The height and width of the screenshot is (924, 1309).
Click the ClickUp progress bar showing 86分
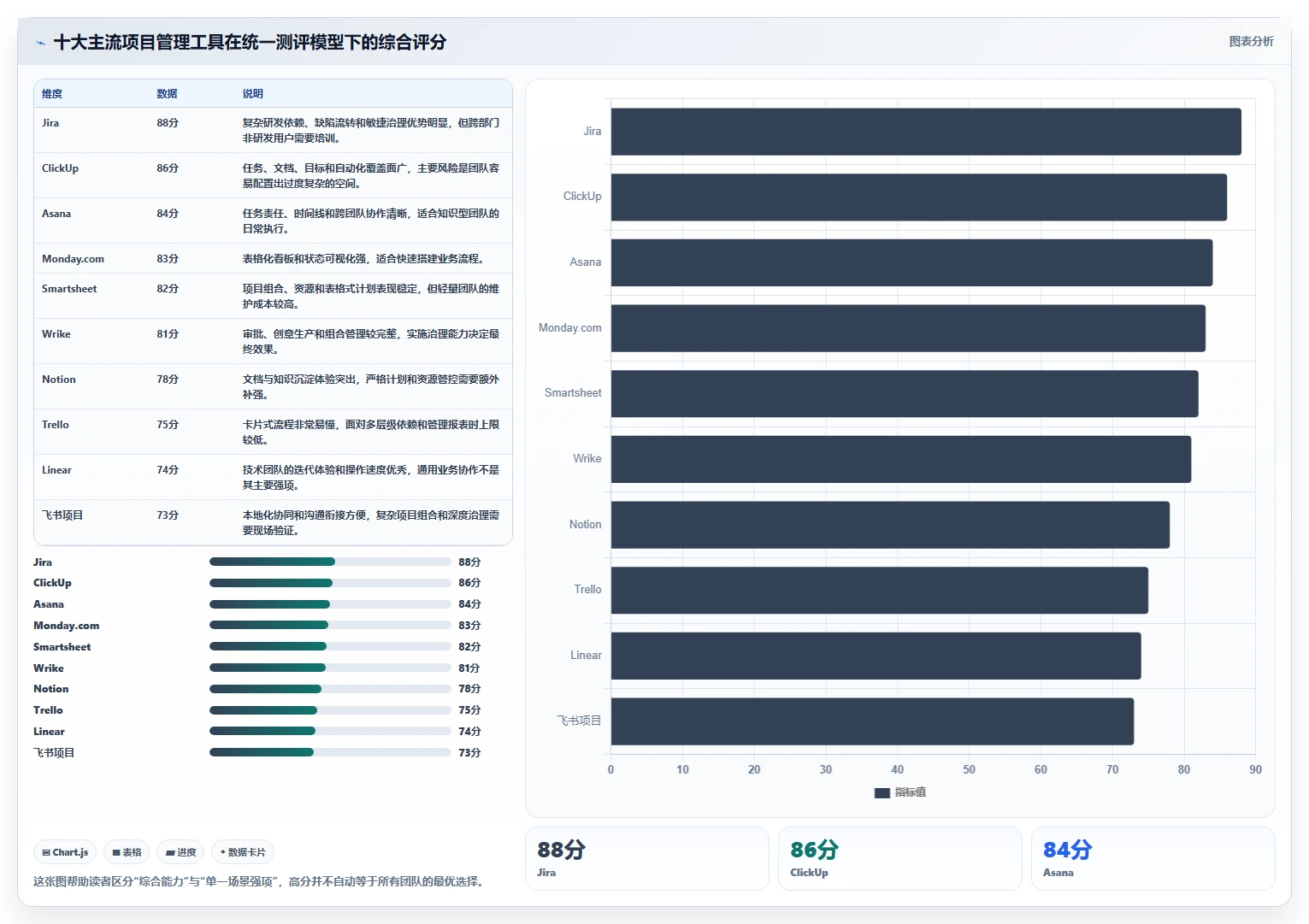tap(330, 583)
